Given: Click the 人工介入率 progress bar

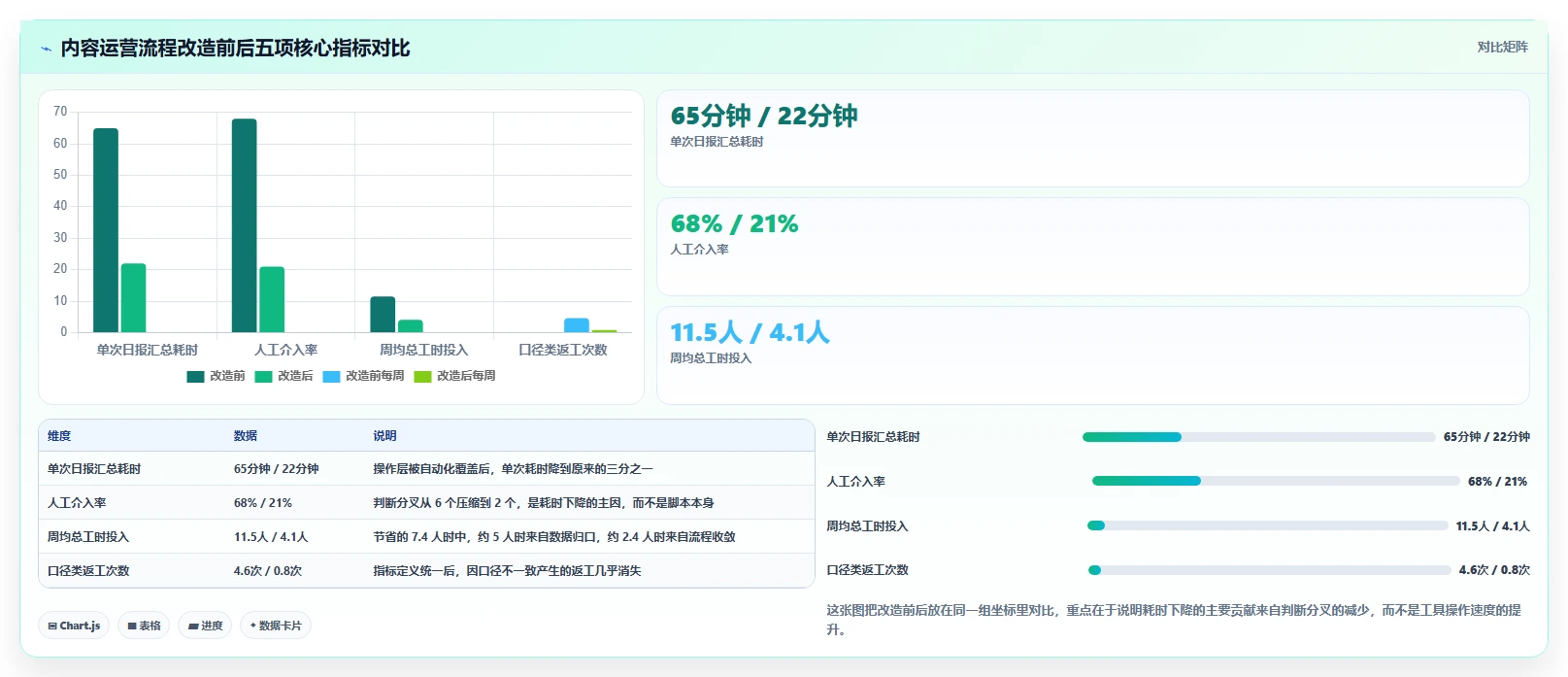Looking at the screenshot, I should pos(1276,481).
